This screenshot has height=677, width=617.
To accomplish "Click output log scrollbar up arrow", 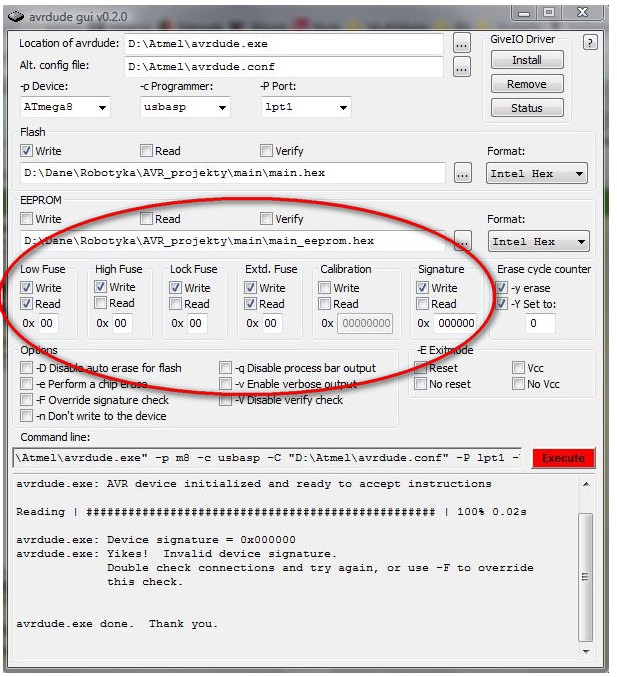I will [586, 484].
